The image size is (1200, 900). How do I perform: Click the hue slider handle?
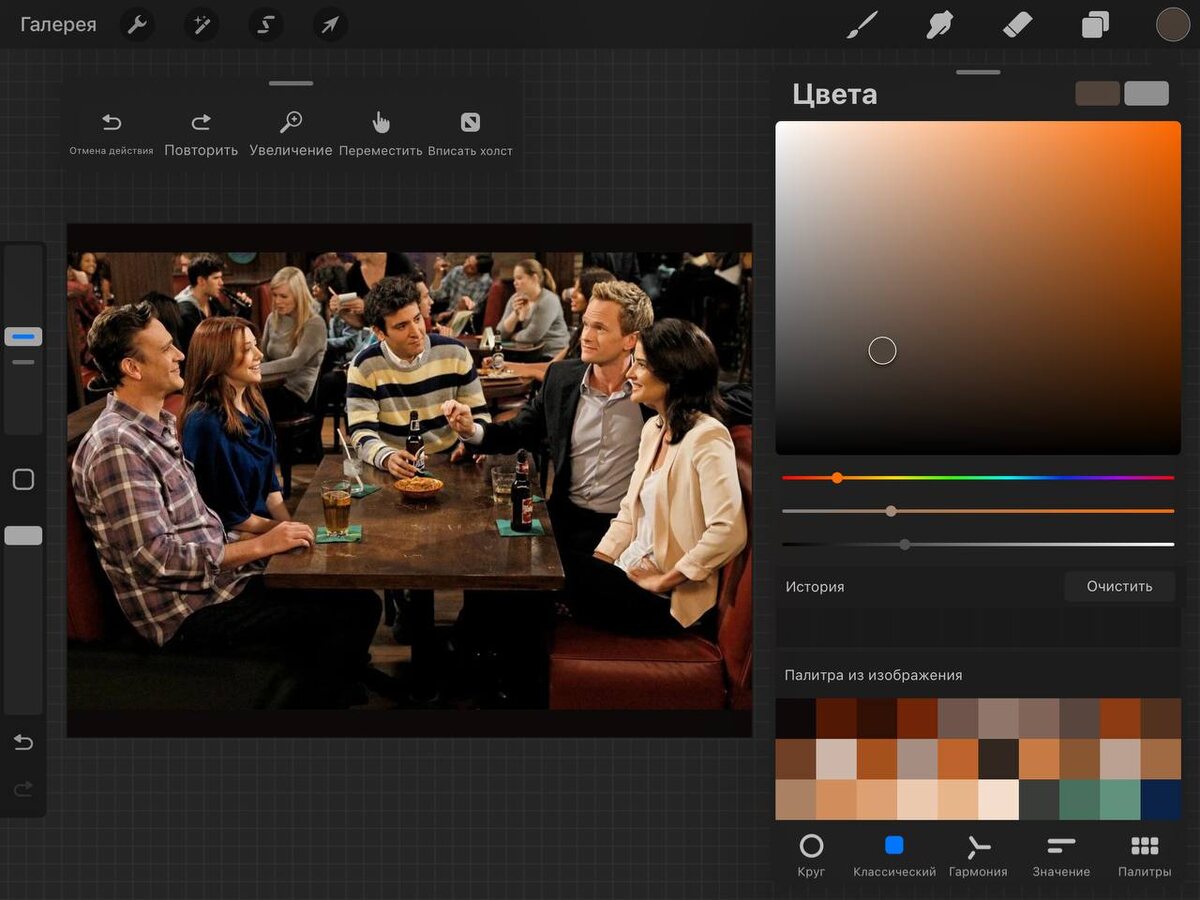837,478
